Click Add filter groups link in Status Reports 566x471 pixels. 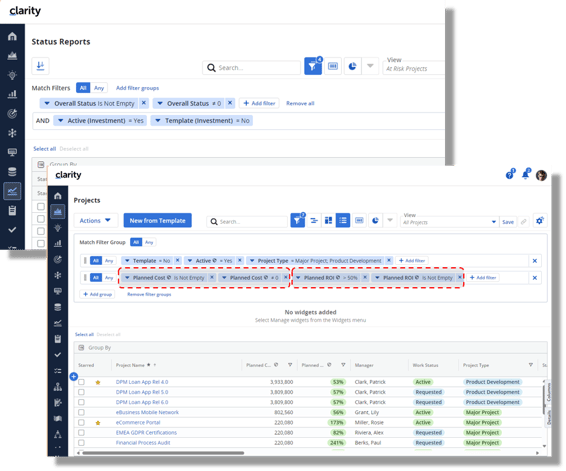137,88
